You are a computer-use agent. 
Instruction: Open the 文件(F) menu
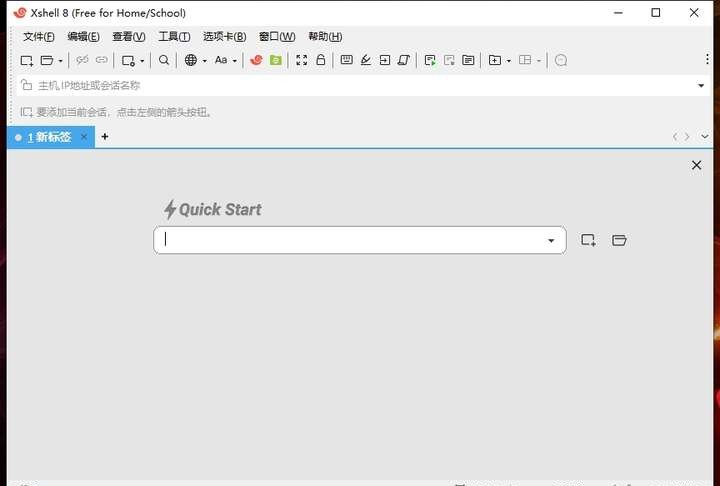coord(39,36)
